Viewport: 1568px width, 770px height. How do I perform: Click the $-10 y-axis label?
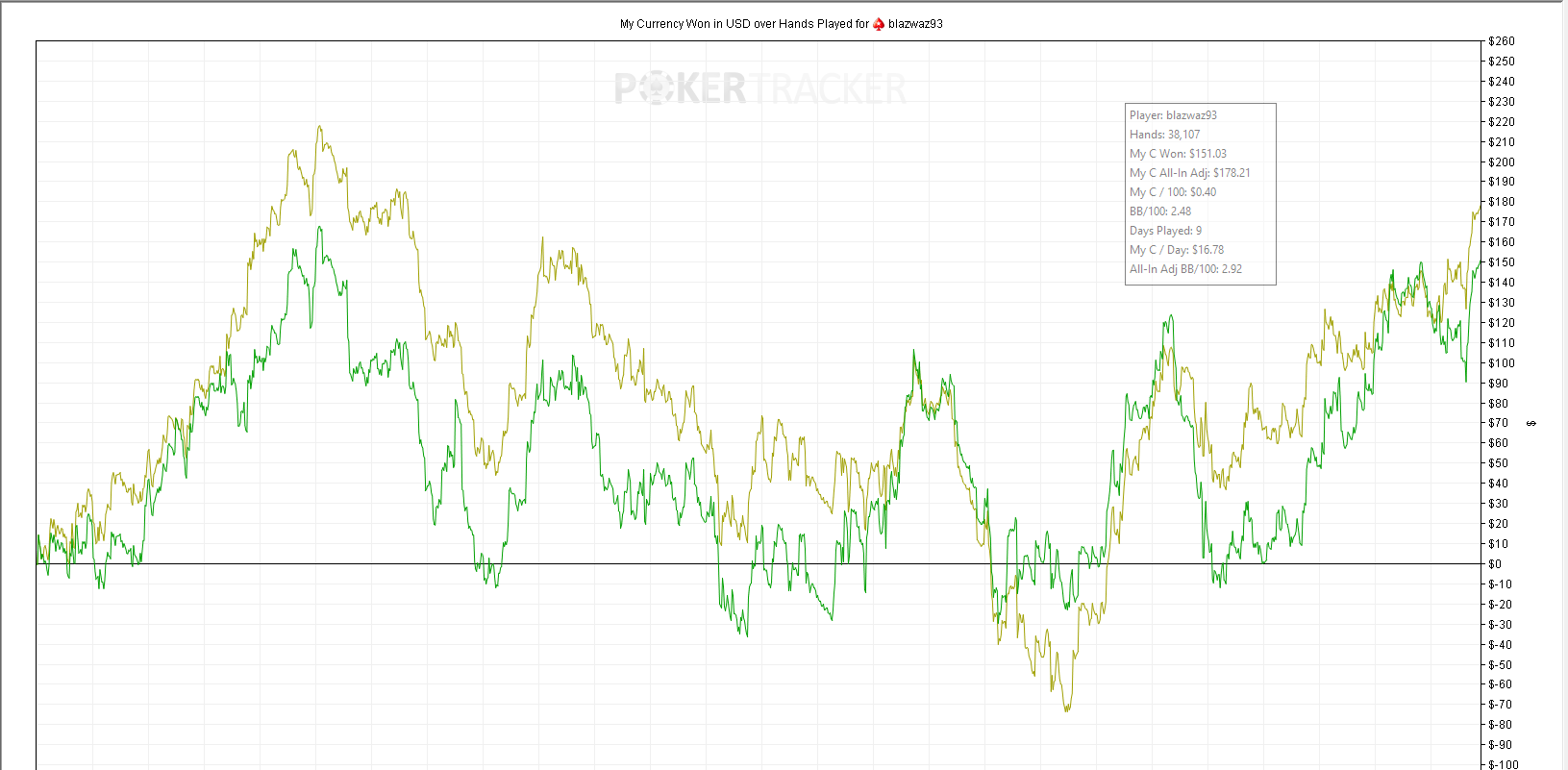pos(1500,584)
